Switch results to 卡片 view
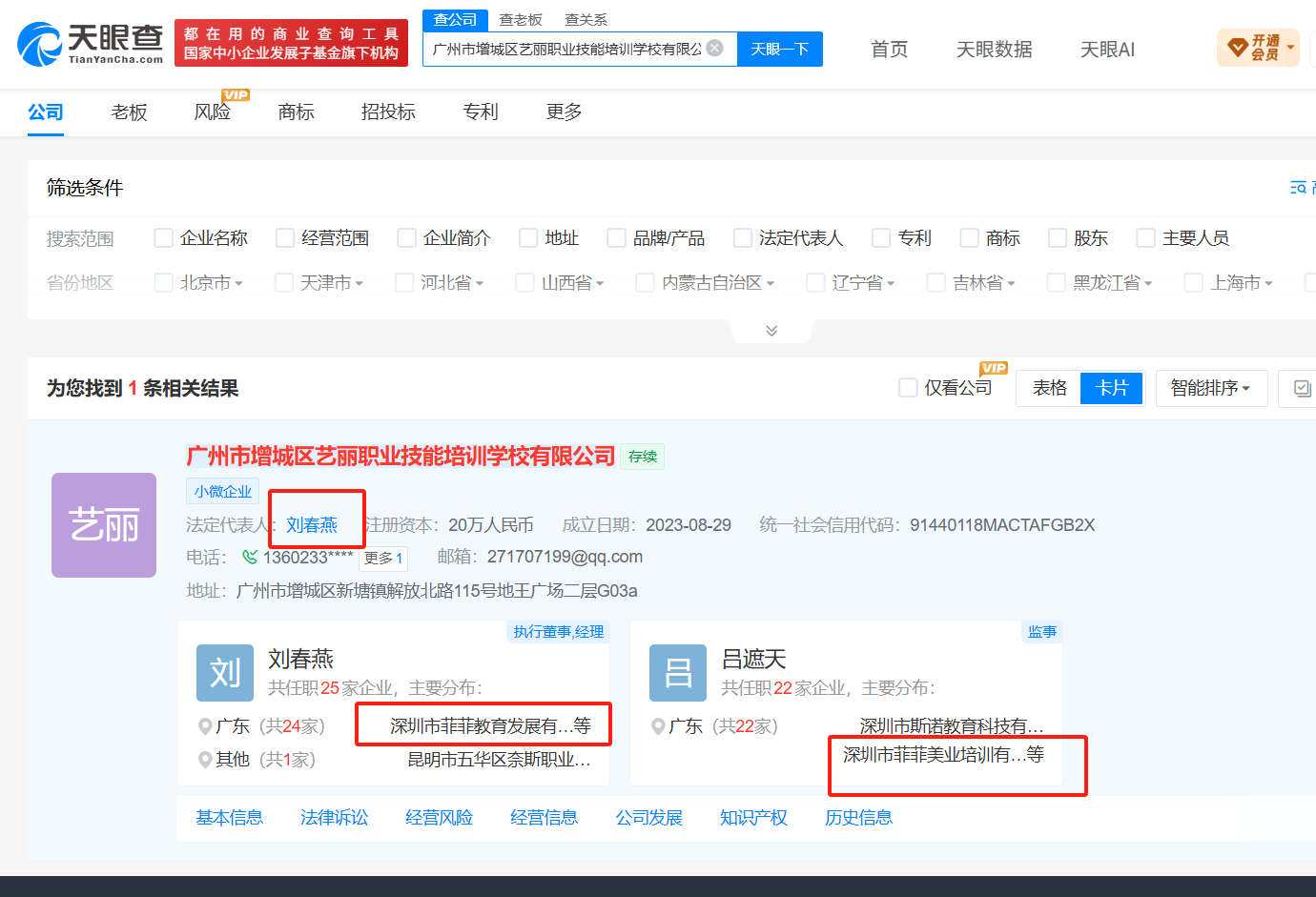This screenshot has width=1316, height=897. click(x=1111, y=388)
